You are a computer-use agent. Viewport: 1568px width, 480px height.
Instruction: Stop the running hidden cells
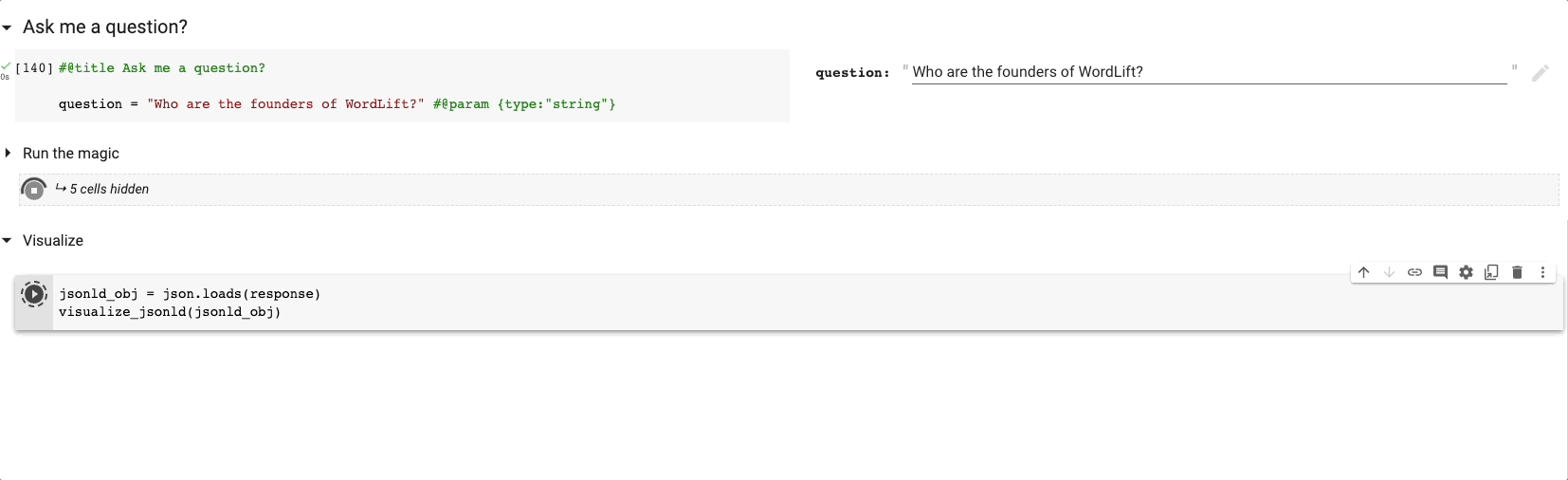coord(33,190)
